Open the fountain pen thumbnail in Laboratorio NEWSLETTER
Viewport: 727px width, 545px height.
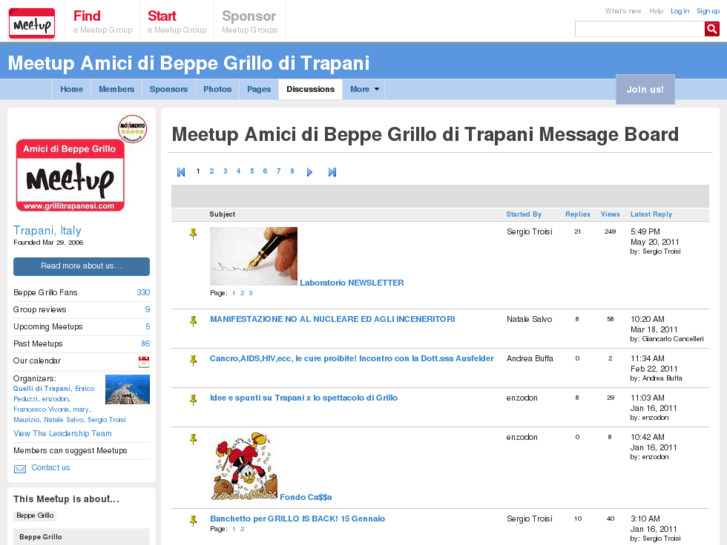[x=254, y=256]
